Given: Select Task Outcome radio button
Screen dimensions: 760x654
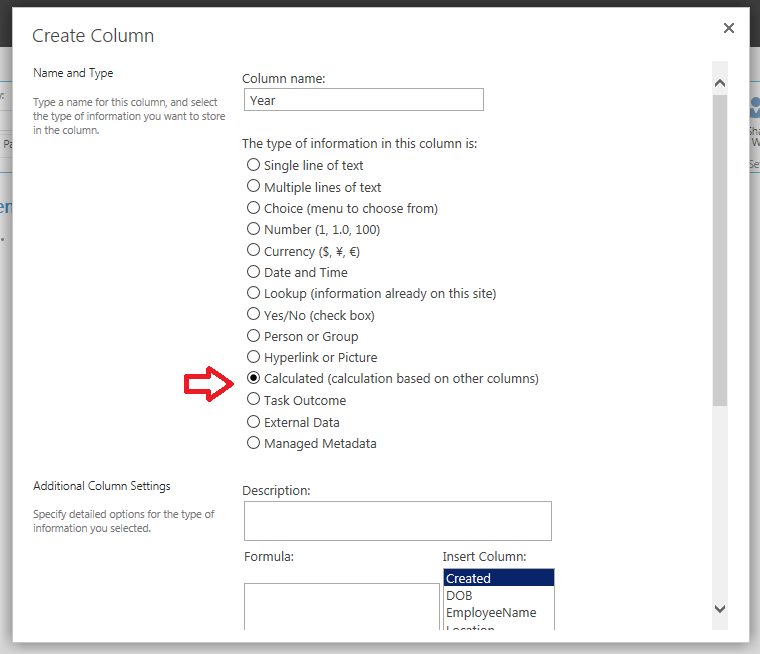Looking at the screenshot, I should (254, 400).
